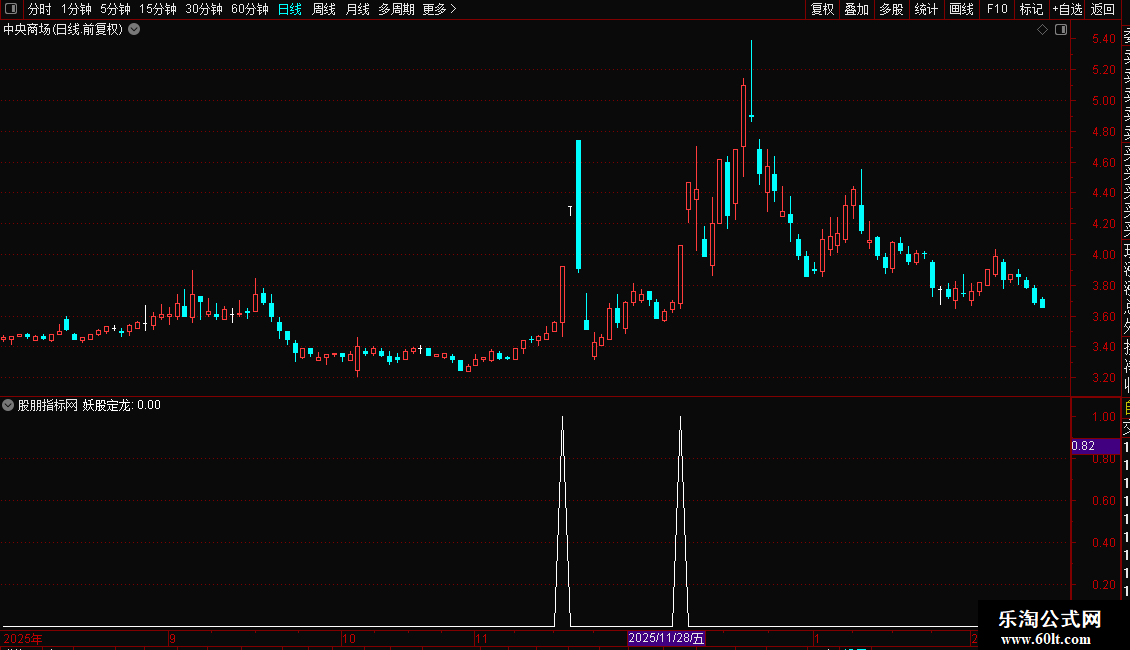Add stock with +自选 button
Screen dimensions: 1130x650
point(1067,9)
